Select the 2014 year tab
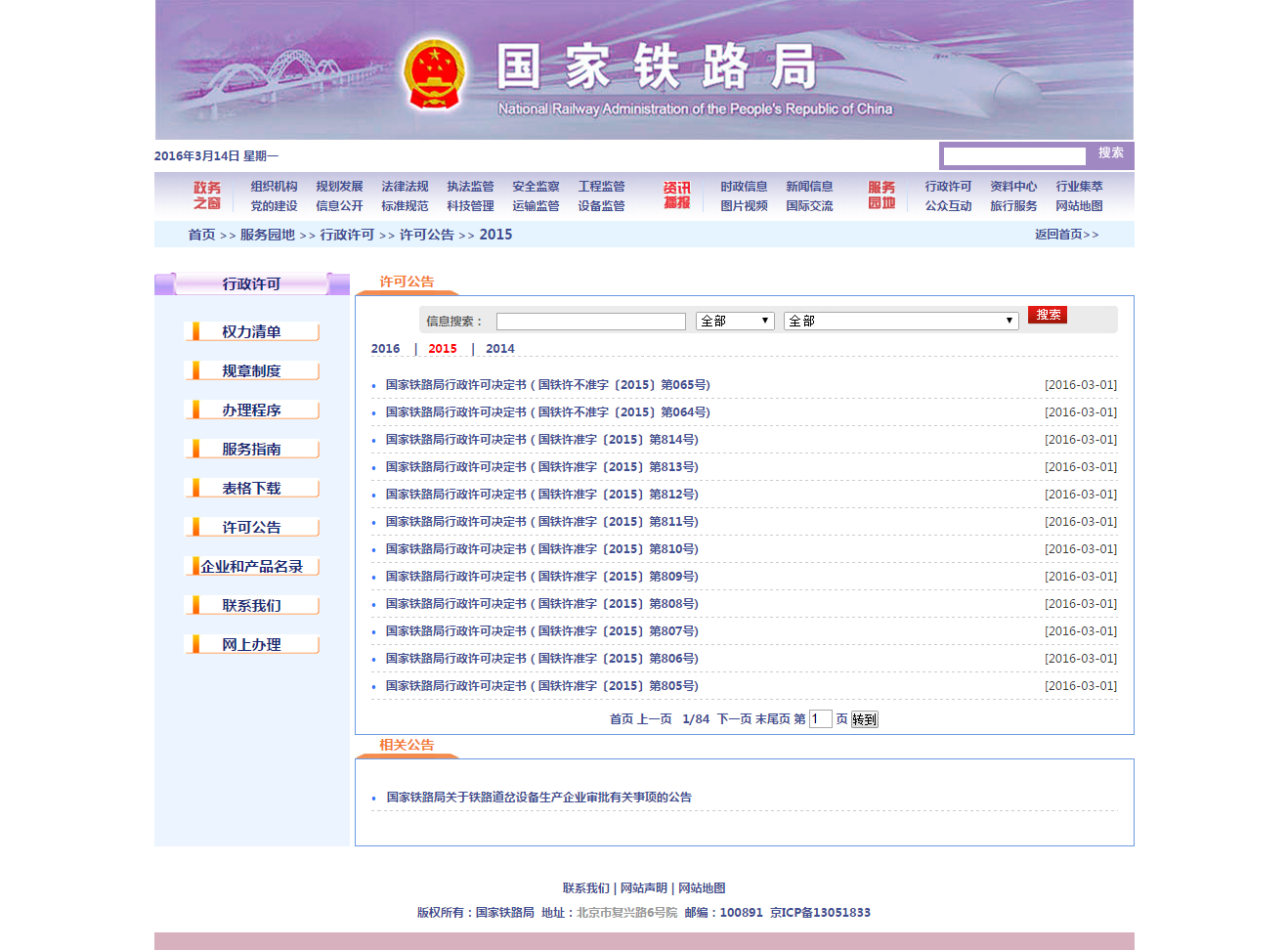The image size is (1288, 950). (499, 349)
